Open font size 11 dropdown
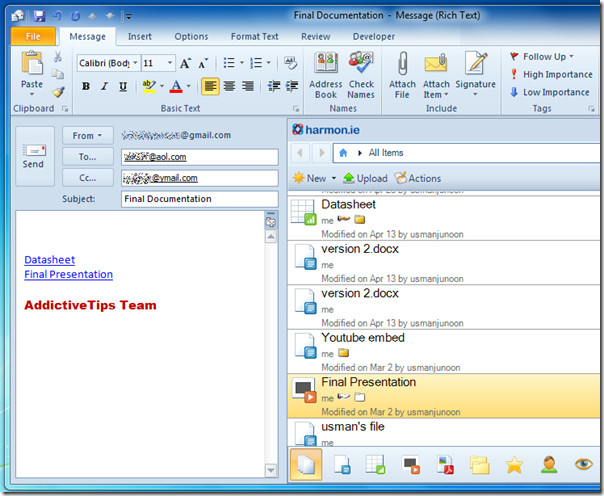The image size is (604, 496). 169,63
